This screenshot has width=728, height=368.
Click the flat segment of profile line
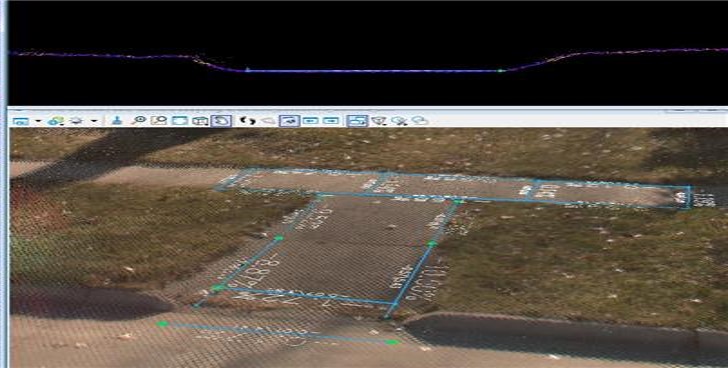(371, 71)
